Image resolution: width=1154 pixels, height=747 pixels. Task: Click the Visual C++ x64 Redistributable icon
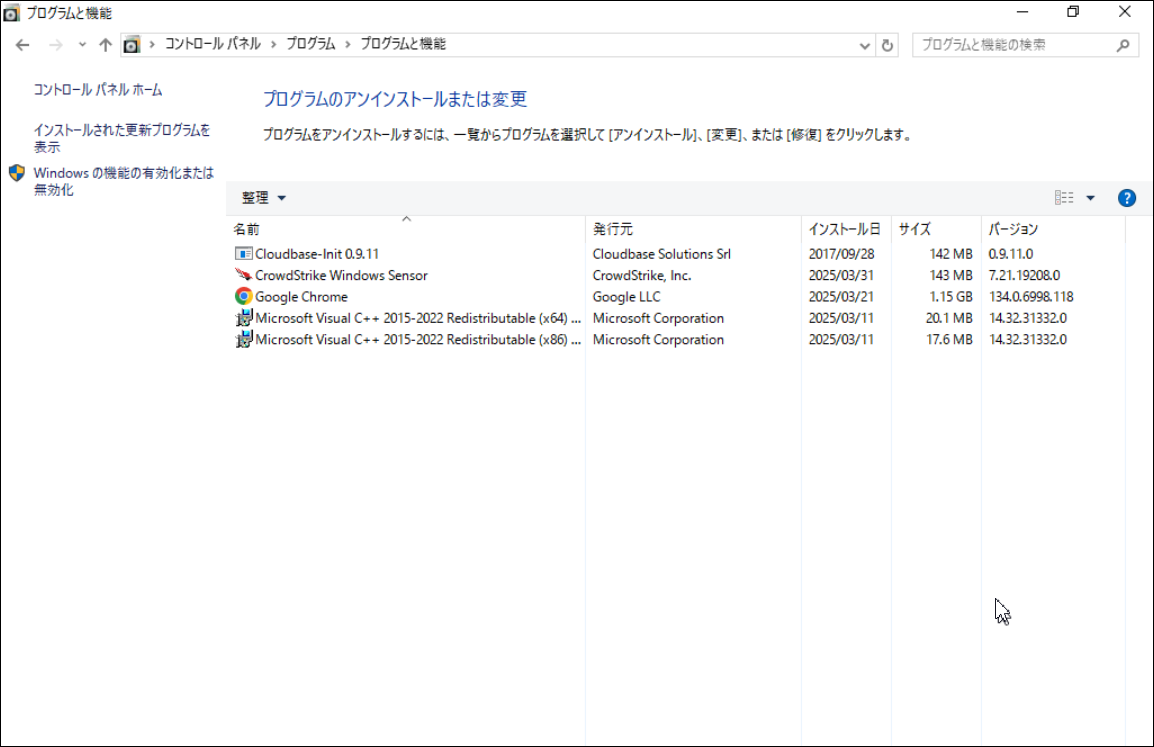pos(243,318)
